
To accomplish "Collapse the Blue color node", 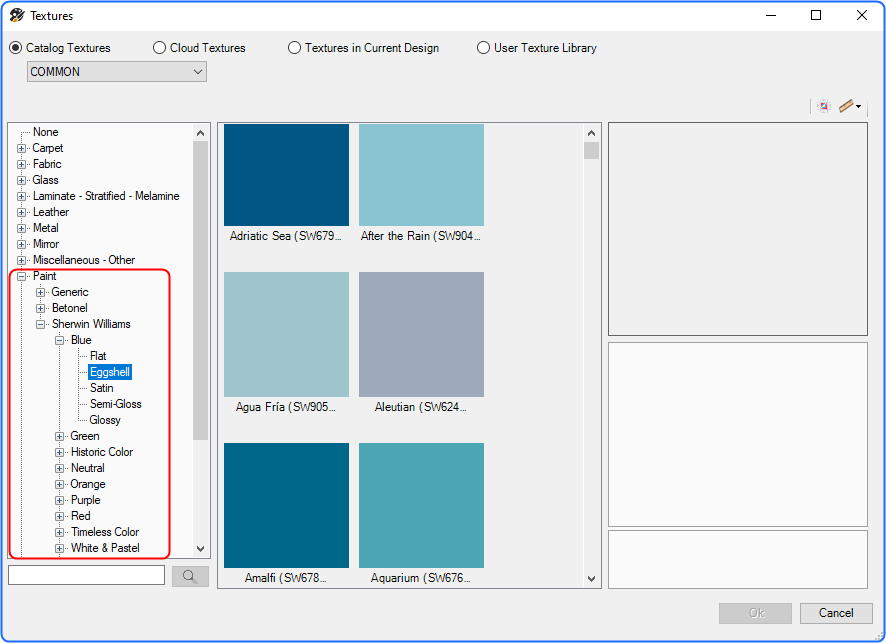I will [x=59, y=341].
